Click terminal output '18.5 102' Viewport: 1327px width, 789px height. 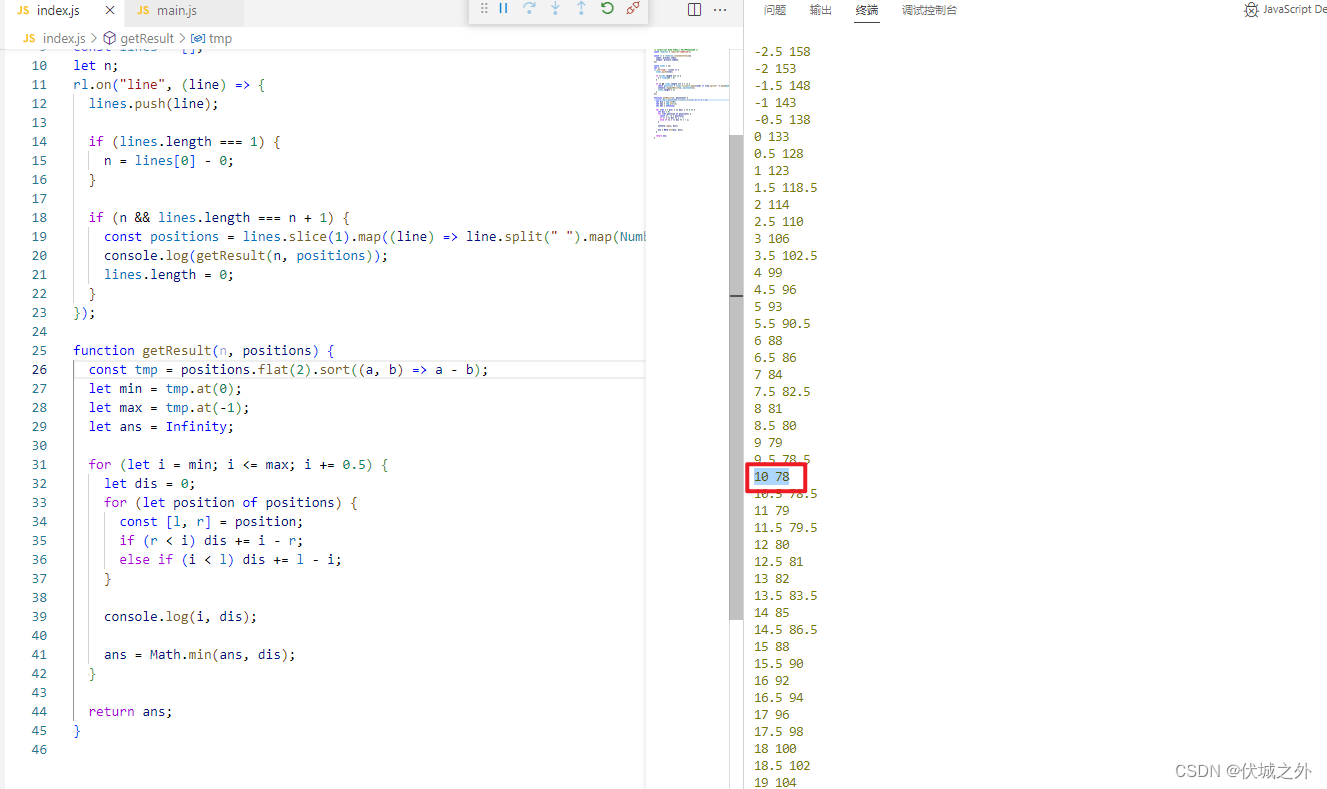point(782,765)
